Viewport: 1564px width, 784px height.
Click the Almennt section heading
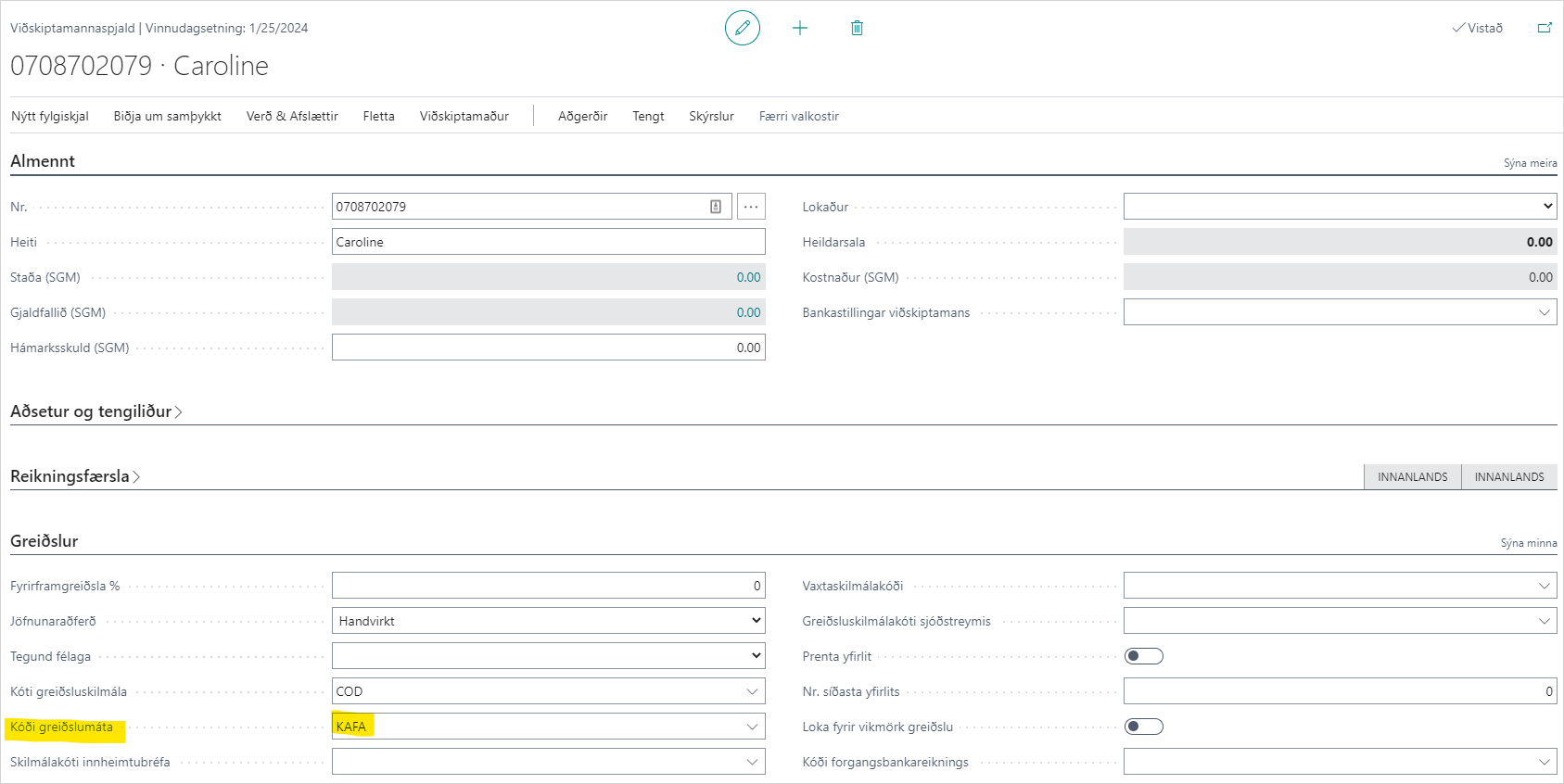coord(43,161)
